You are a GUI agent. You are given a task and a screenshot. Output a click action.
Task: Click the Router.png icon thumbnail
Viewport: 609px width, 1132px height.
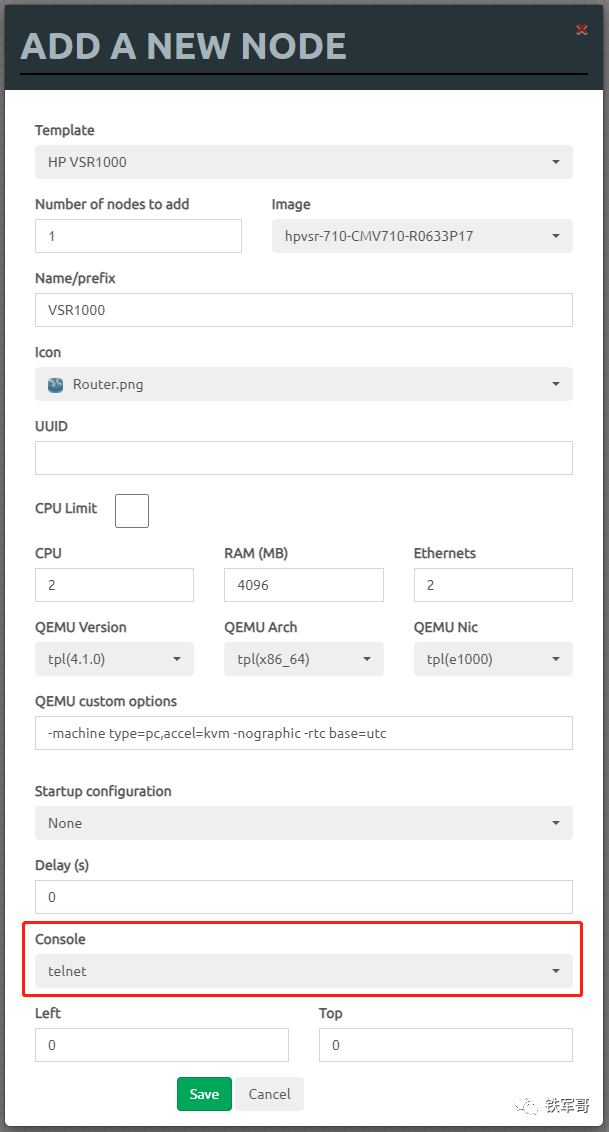pos(56,385)
